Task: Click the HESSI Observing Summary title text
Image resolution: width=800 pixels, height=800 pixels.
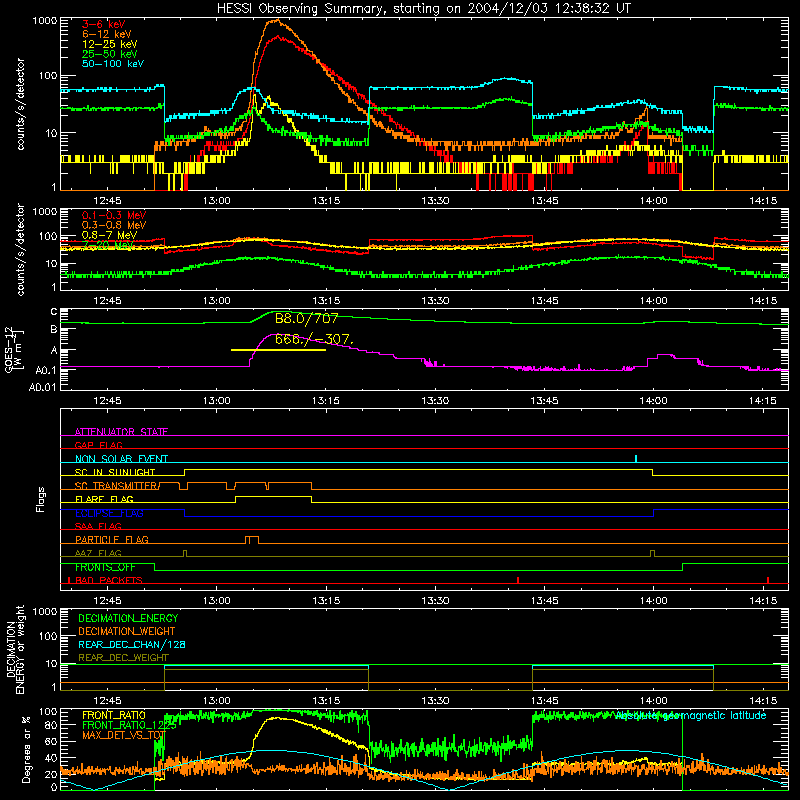Action: point(423,8)
